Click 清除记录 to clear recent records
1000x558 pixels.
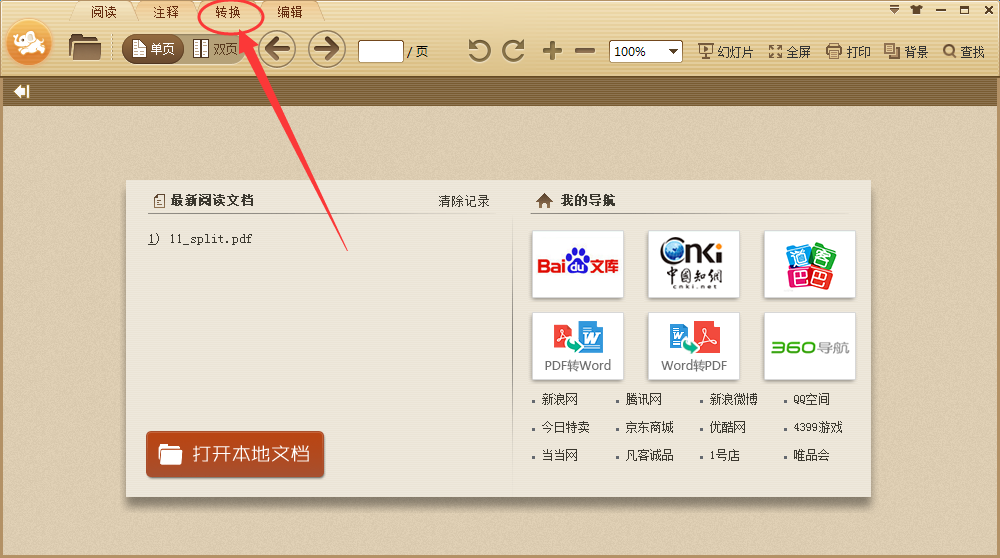(464, 201)
